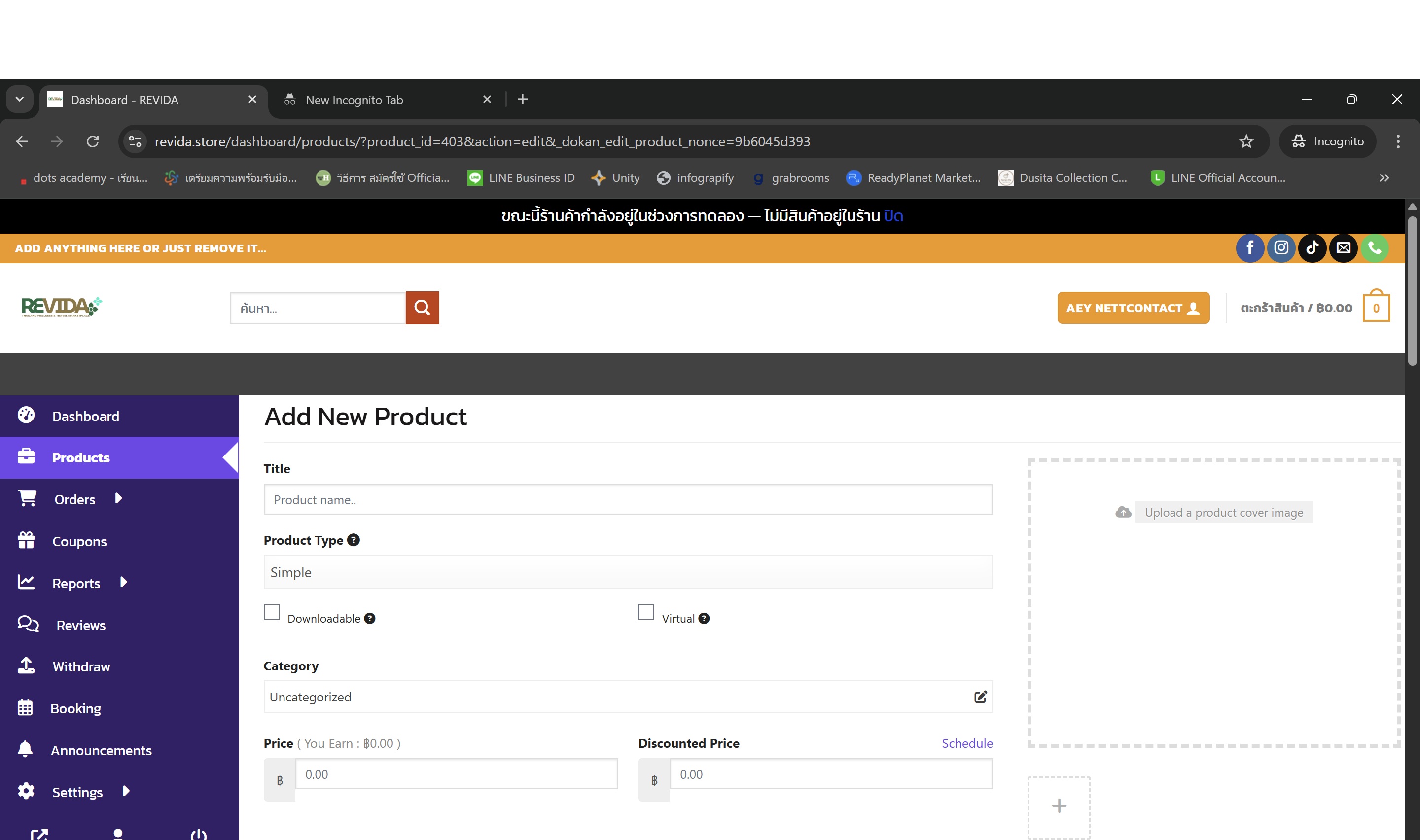Expand the Reports sidebar submenu
Image resolution: width=1420 pixels, height=840 pixels.
pos(123,582)
